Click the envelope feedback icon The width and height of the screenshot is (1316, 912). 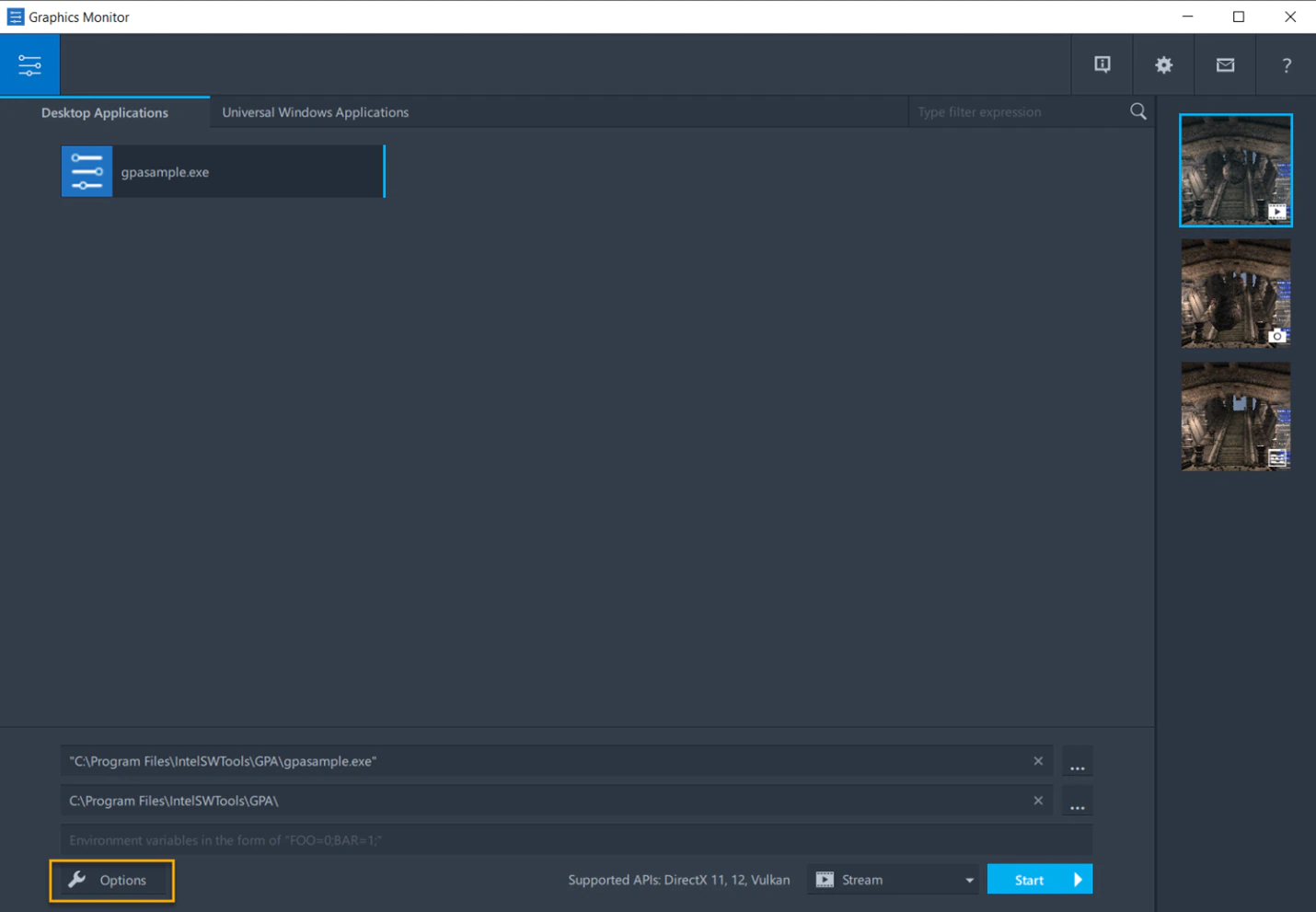(x=1225, y=64)
